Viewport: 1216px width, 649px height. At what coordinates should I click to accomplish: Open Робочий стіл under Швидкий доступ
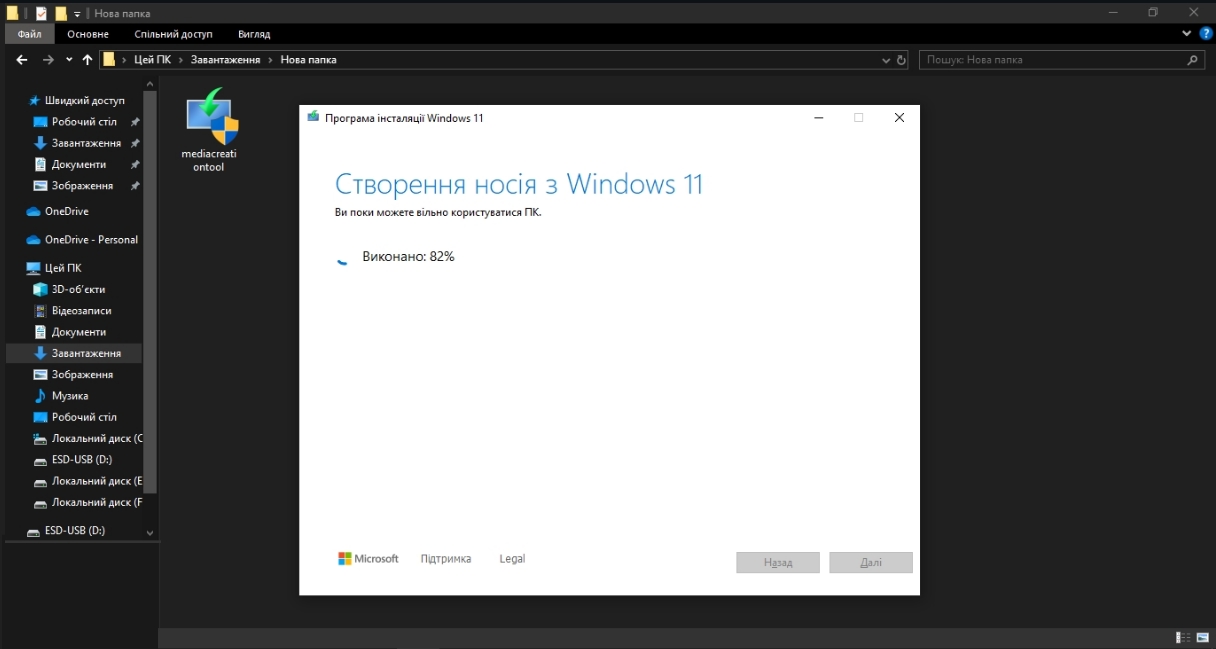point(84,122)
